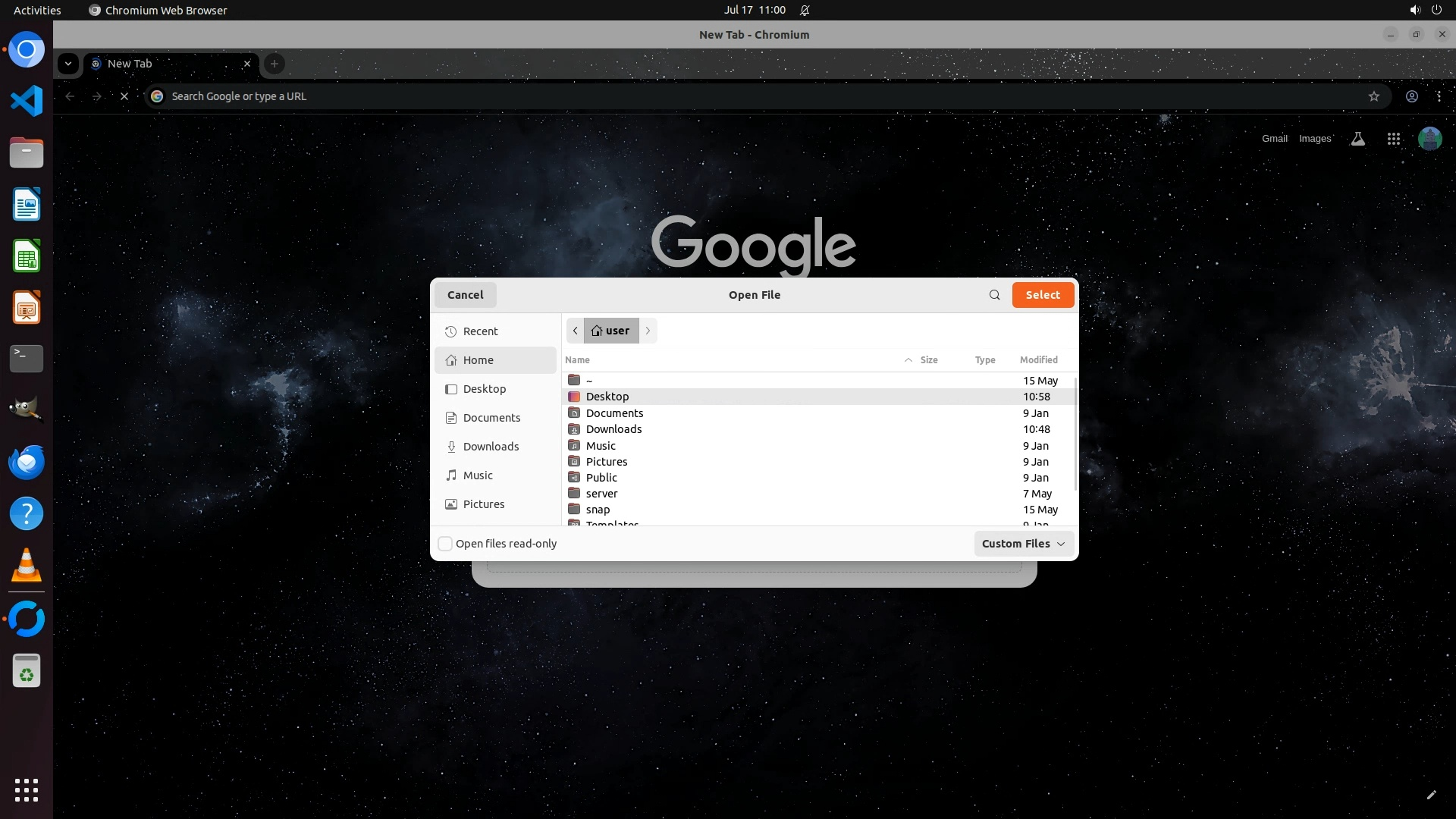Enable Open files read-only checkbox

446,544
